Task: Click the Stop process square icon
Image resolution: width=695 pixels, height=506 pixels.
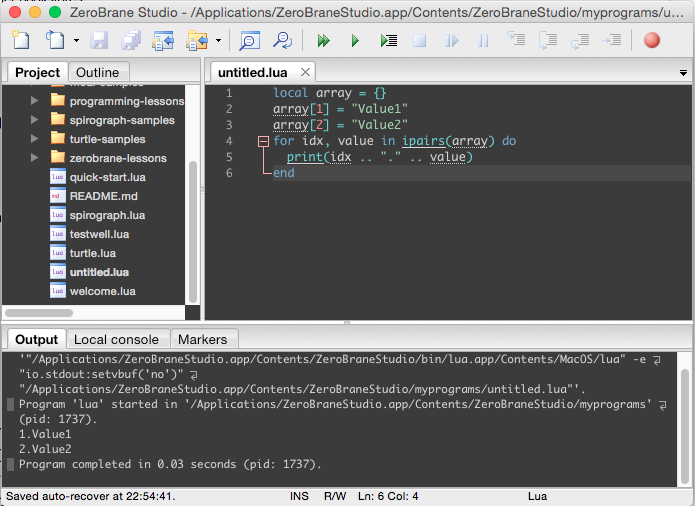Action: 419,41
